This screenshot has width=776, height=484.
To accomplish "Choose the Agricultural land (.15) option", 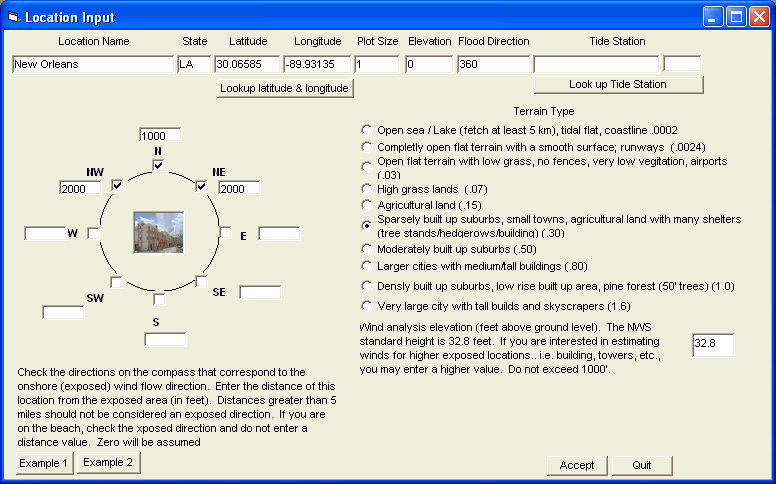I will point(367,205).
